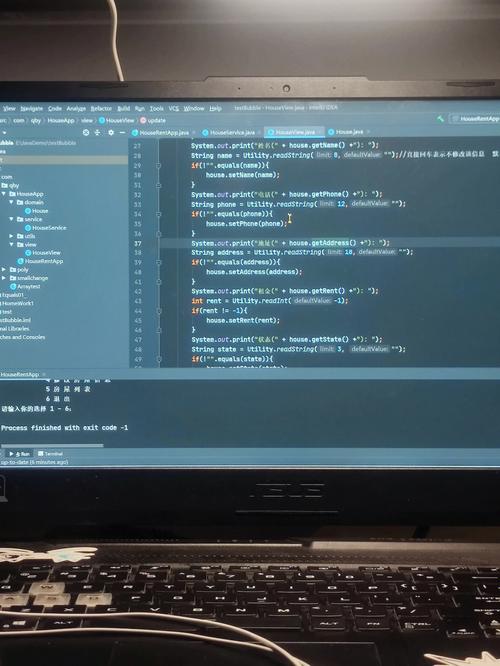
Task: Open the Window menu
Action: (194, 109)
